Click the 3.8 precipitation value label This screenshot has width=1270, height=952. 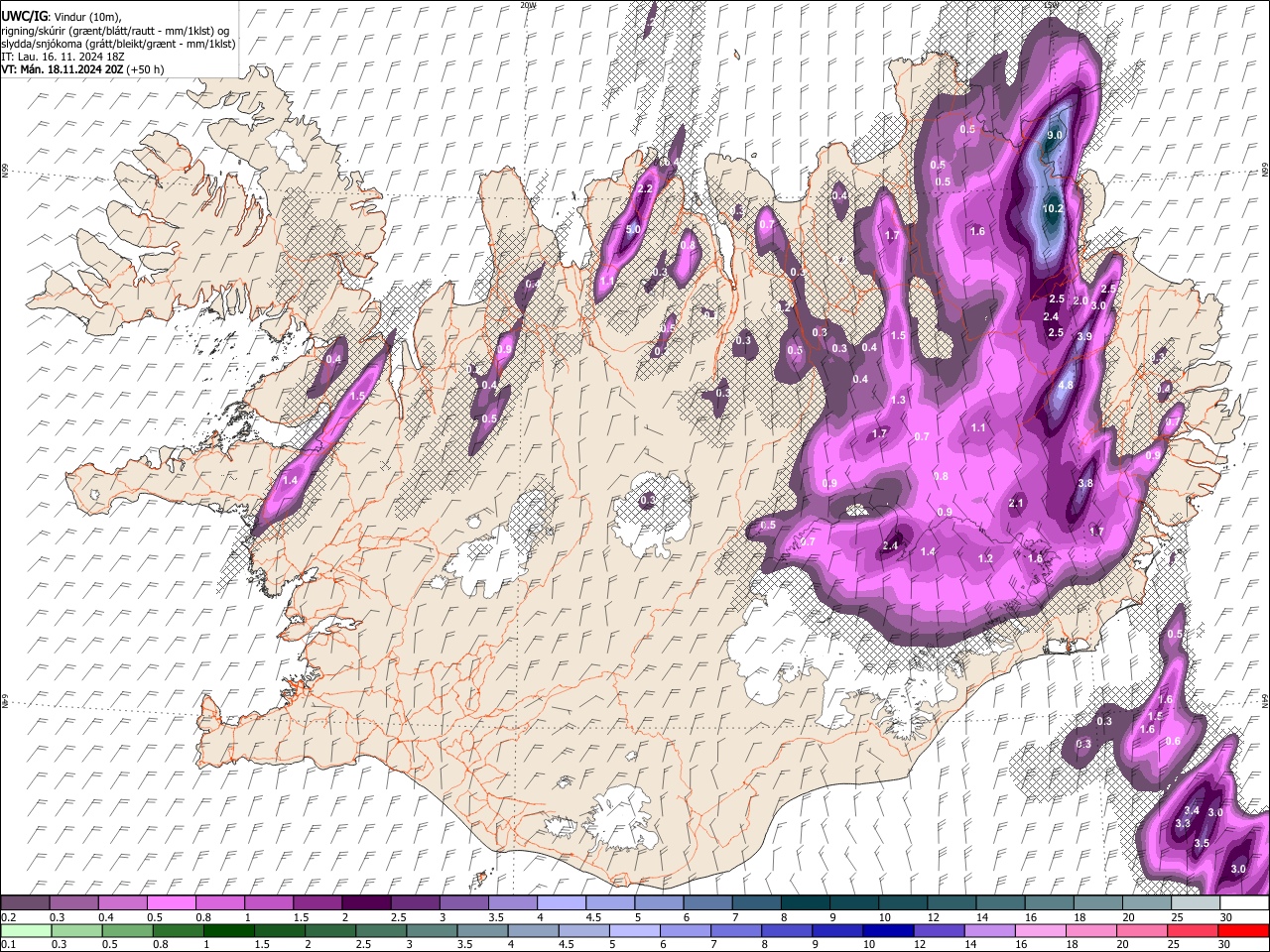[x=1085, y=484]
